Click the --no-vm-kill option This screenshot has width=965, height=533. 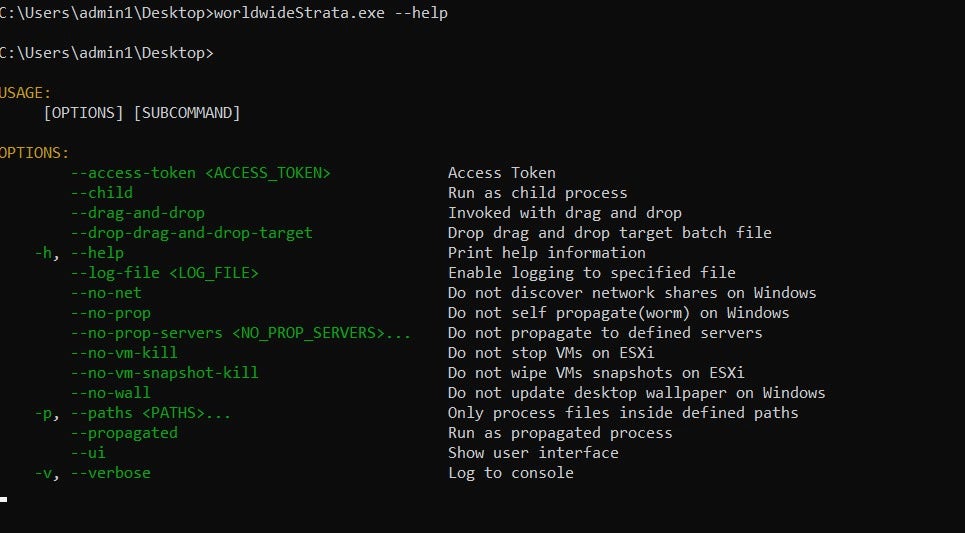pos(124,353)
